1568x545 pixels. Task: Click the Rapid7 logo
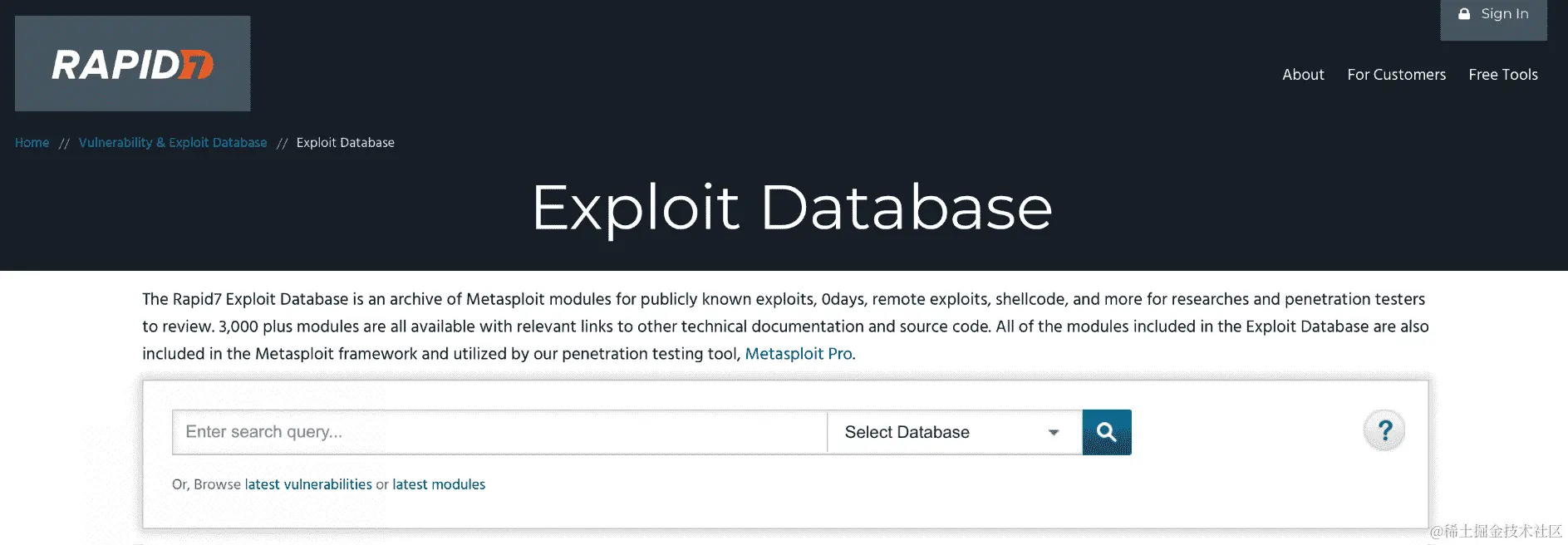(x=133, y=64)
